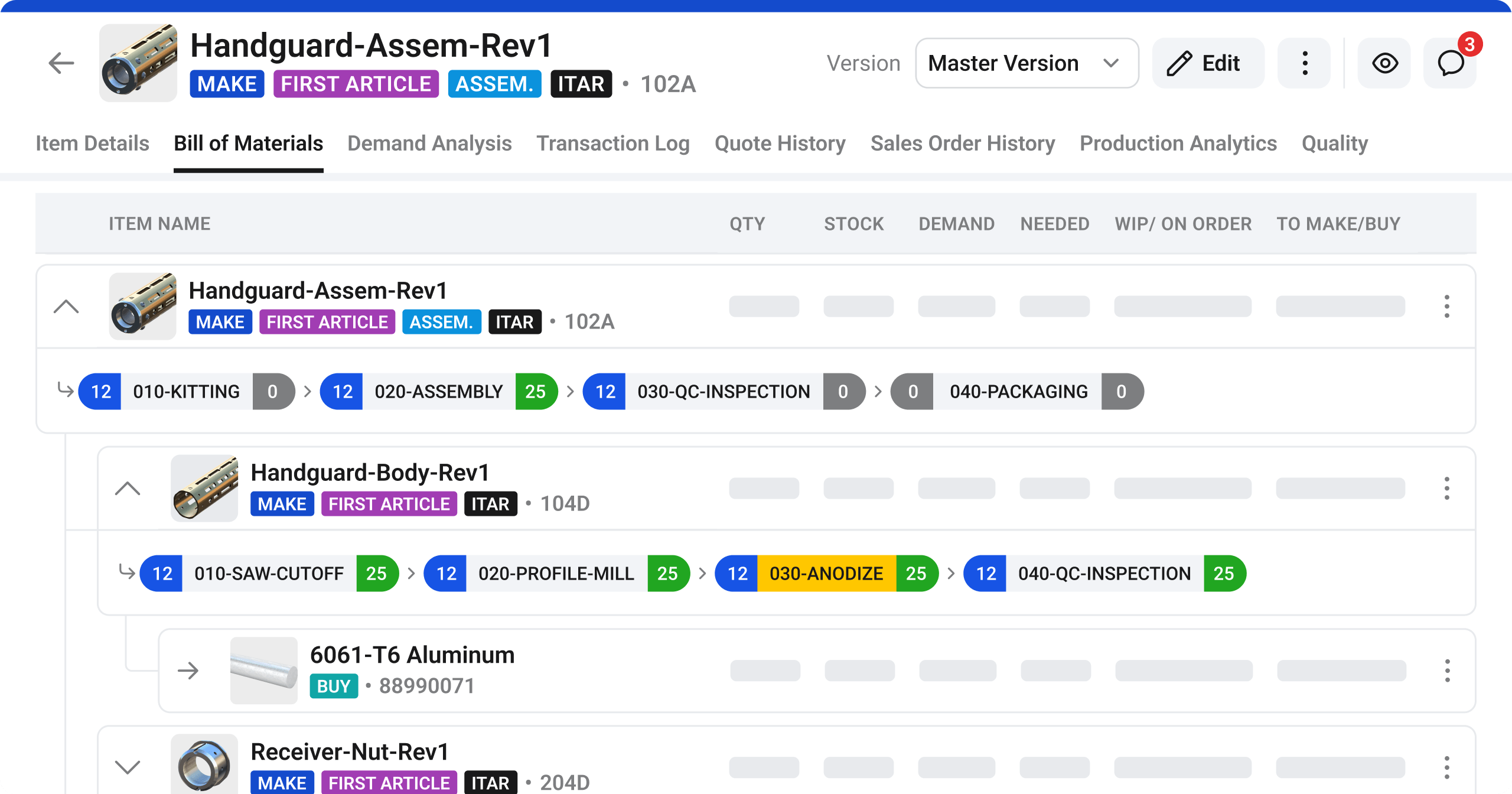Open the Master Version dropdown
Image resolution: width=1512 pixels, height=794 pixels.
pyautogui.click(x=1027, y=63)
